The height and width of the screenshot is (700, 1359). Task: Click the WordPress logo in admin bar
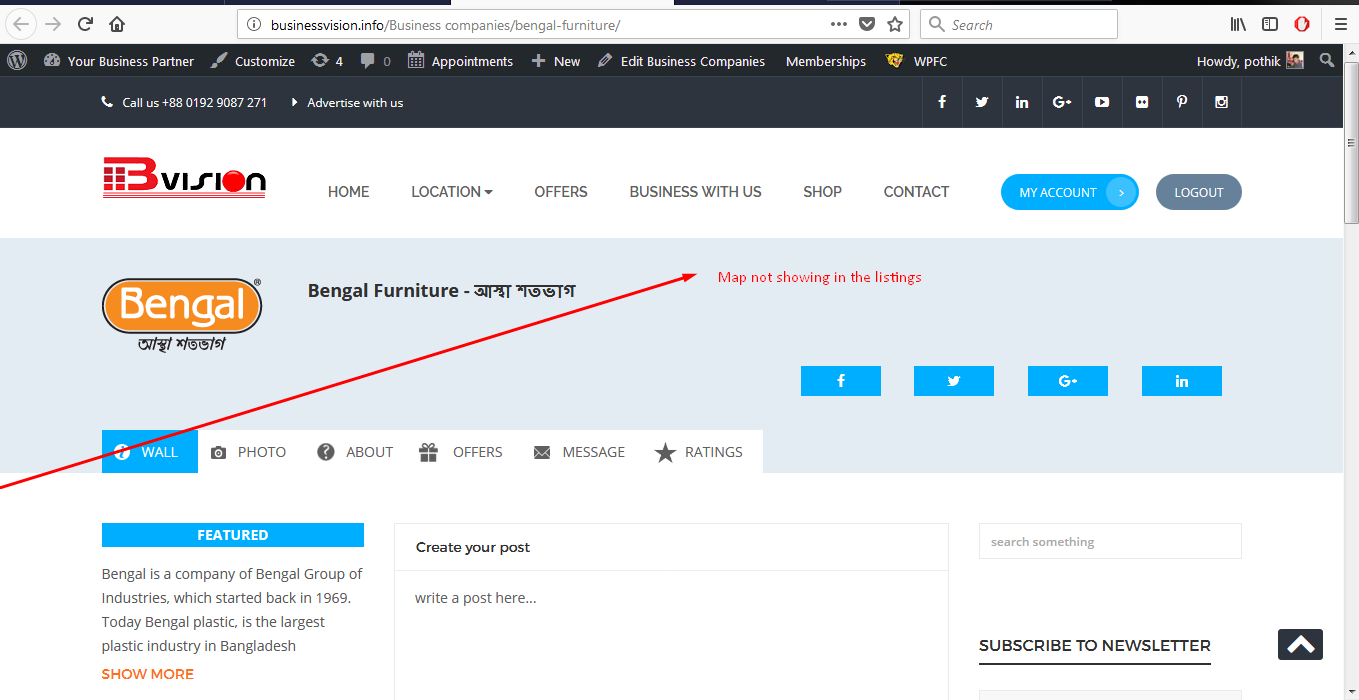pos(17,60)
